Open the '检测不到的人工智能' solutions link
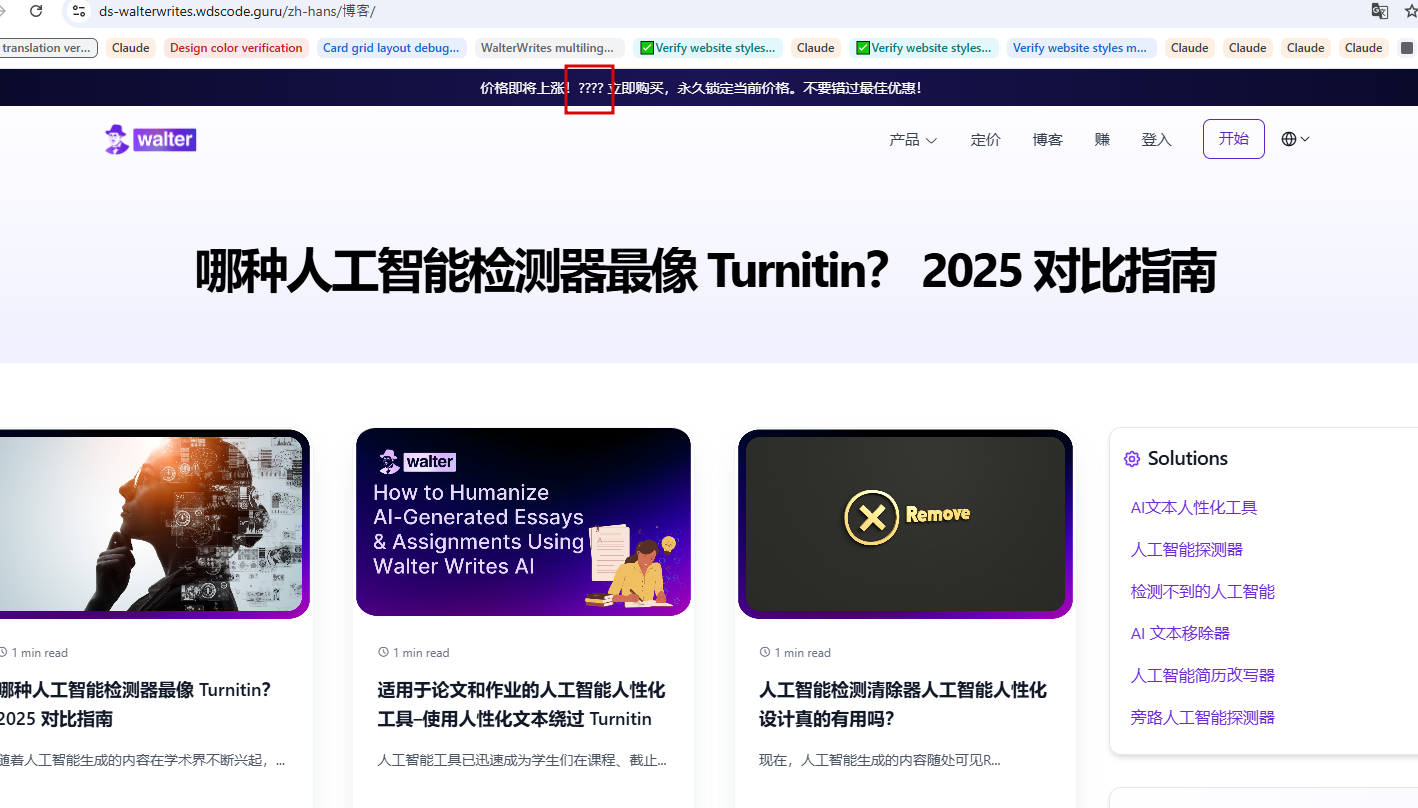This screenshot has height=808, width=1418. (1203, 591)
